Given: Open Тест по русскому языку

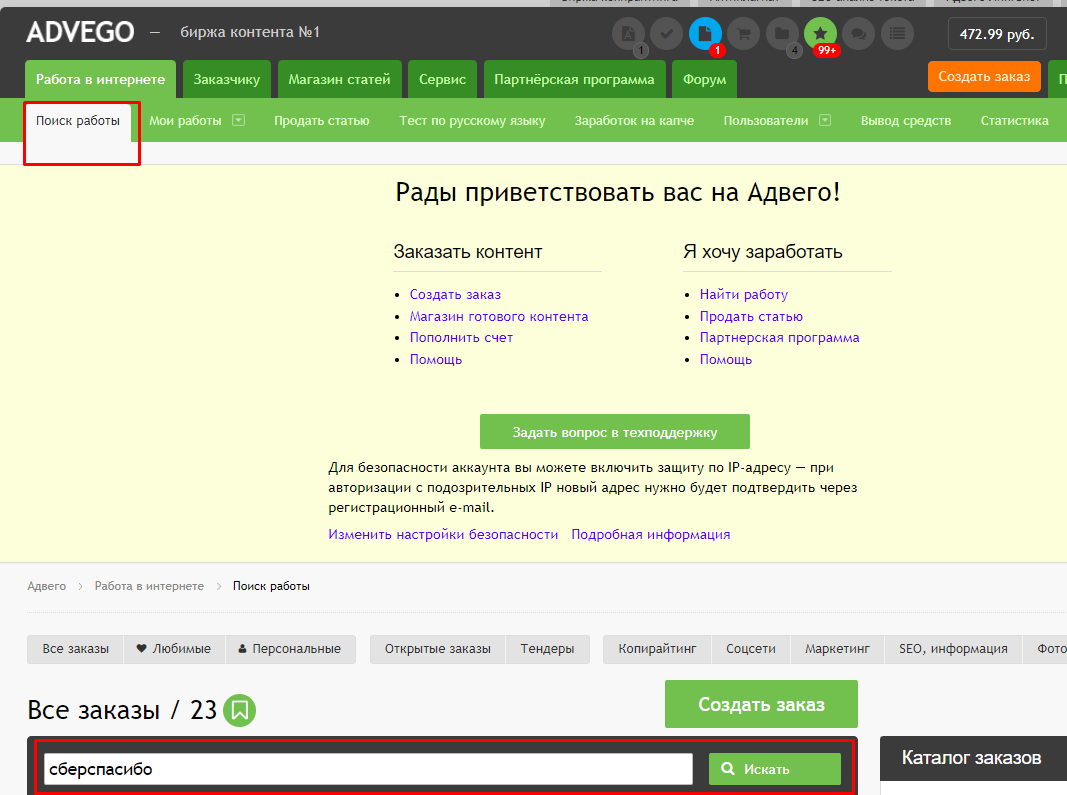Looking at the screenshot, I should (x=472, y=121).
